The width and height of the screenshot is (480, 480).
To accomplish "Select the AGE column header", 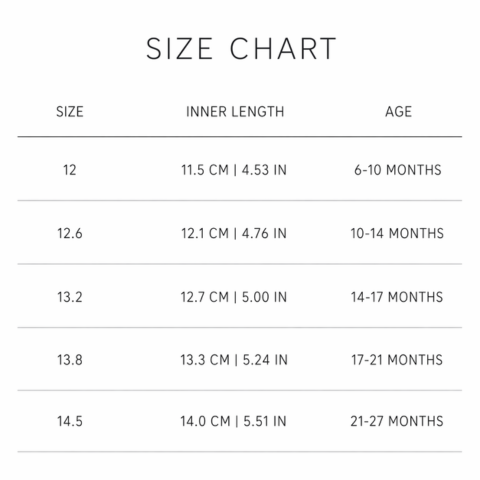I will 398,112.
